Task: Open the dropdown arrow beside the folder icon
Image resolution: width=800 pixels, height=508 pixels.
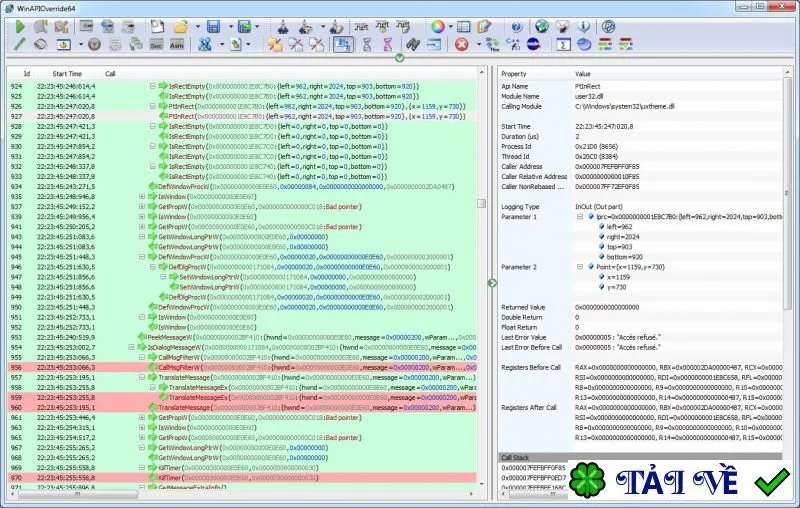Action: pyautogui.click(x=197, y=27)
